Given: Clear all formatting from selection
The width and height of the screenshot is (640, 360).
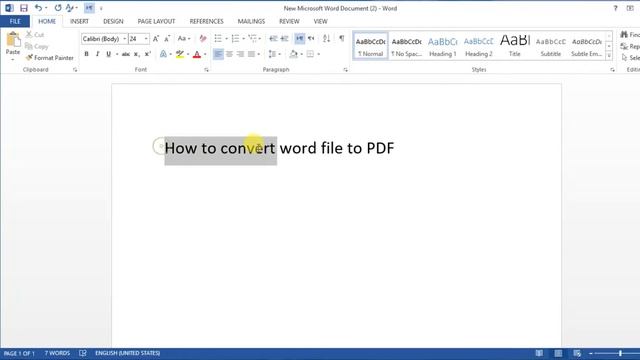Looking at the screenshot, I should (x=203, y=39).
